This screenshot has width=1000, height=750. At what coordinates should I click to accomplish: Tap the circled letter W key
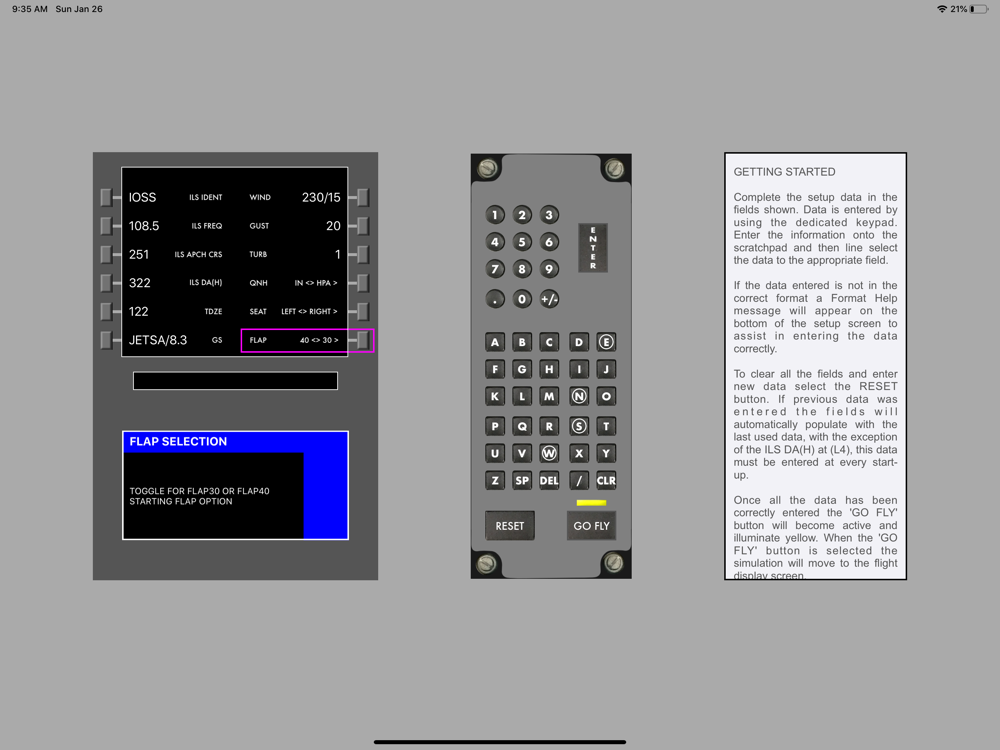(x=549, y=453)
